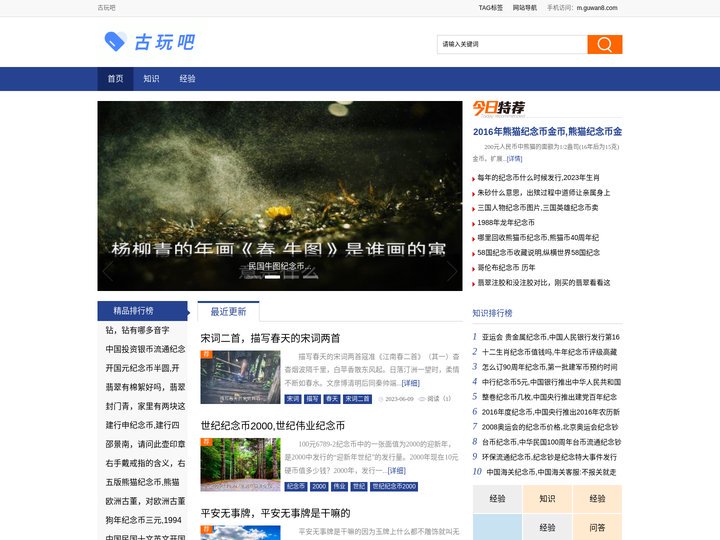Open article title 平安无事牌，平安无事牌是干嘛的
This screenshot has width=720, height=540.
point(275,513)
